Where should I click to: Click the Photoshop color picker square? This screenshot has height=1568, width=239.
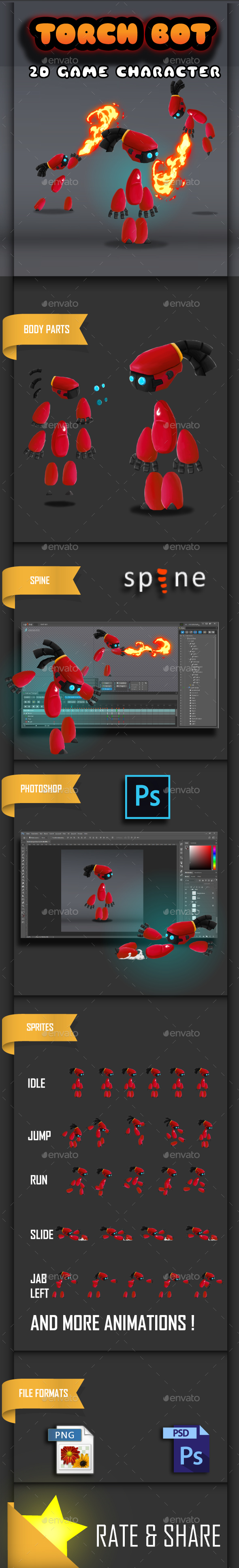click(200, 857)
